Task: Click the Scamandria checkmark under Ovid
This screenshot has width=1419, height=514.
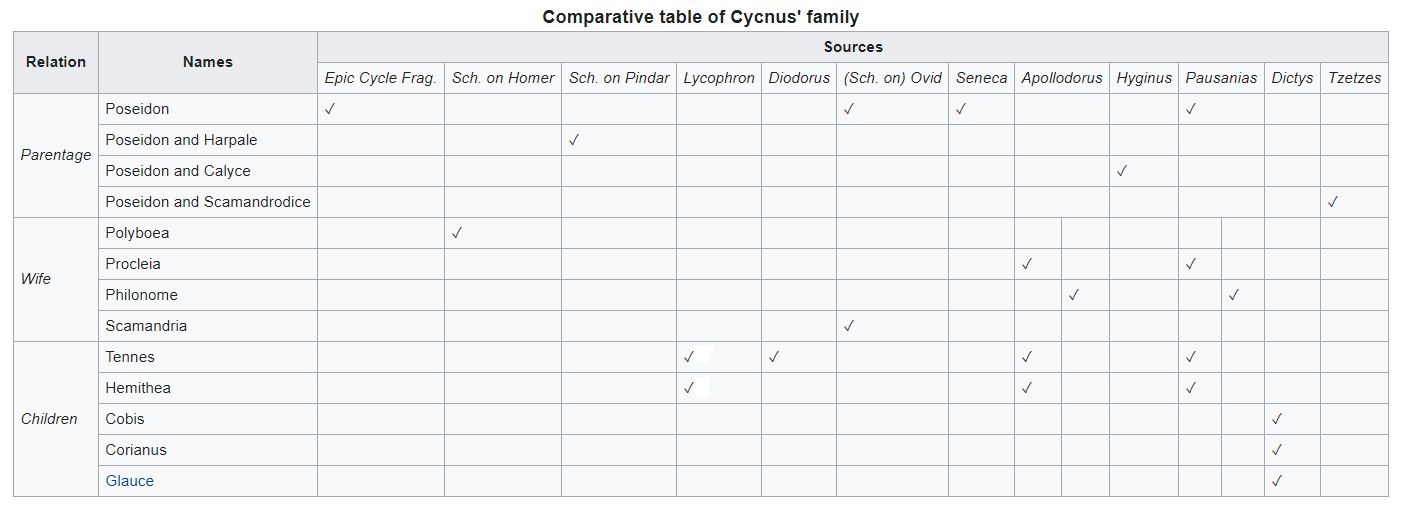Action: [x=849, y=326]
